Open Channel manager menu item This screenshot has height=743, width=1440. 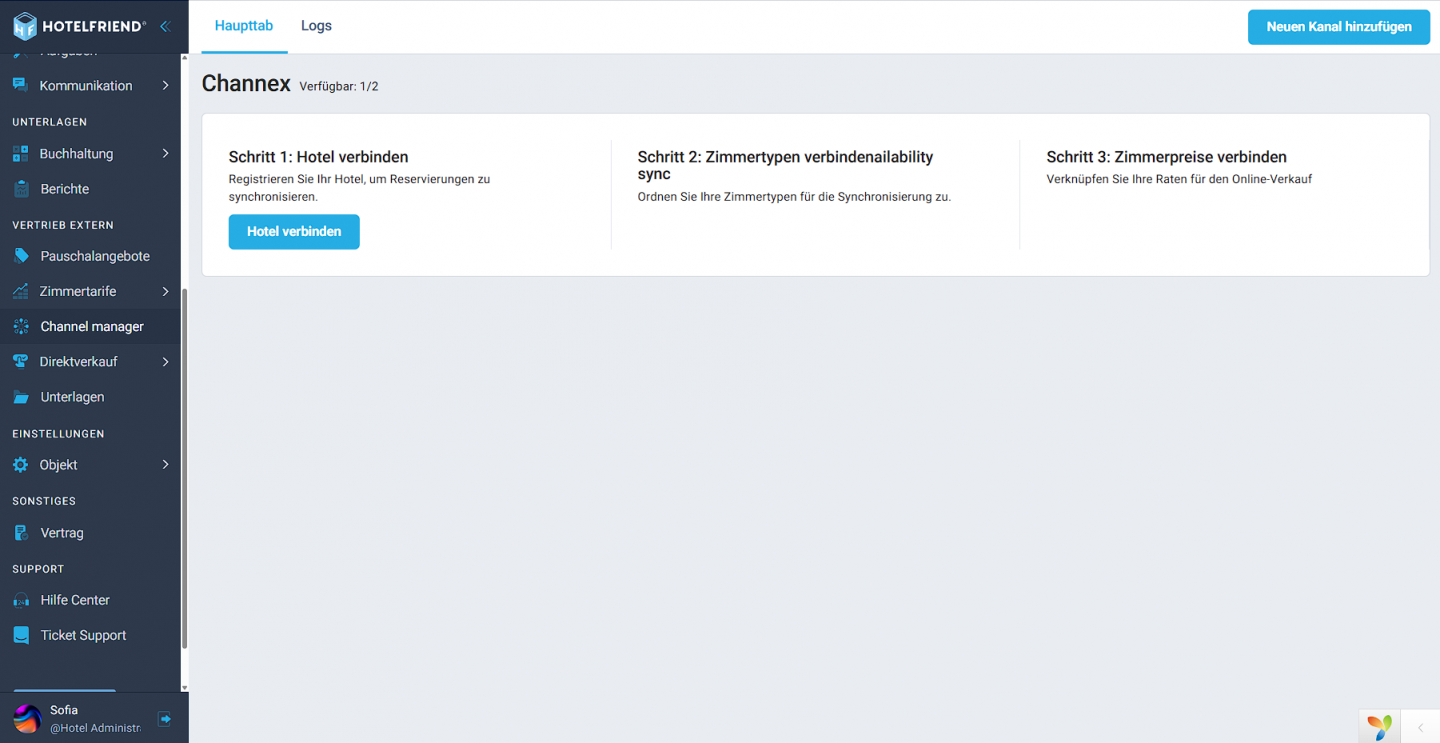[x=90, y=326]
